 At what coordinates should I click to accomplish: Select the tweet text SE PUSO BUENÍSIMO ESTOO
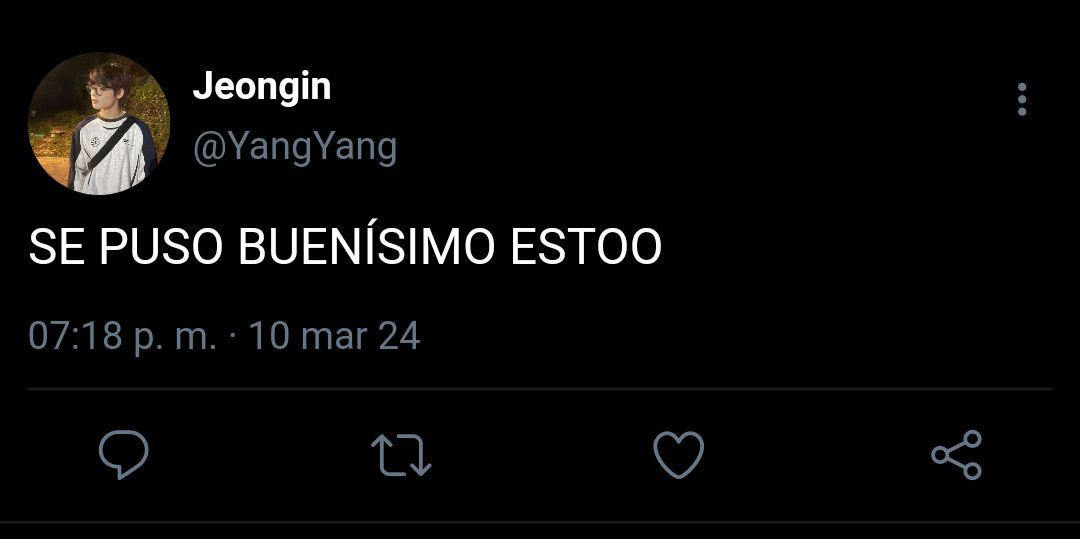pyautogui.click(x=345, y=246)
